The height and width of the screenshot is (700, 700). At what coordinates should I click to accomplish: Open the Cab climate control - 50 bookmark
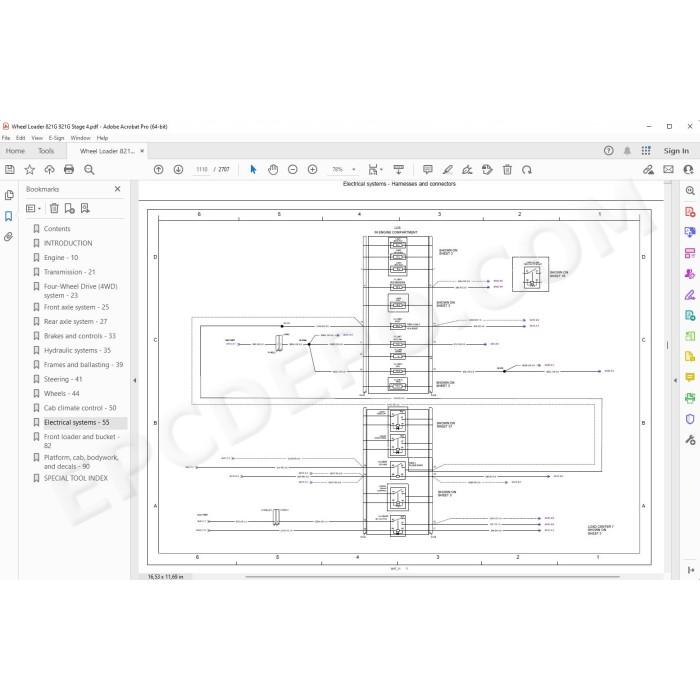[x=80, y=408]
